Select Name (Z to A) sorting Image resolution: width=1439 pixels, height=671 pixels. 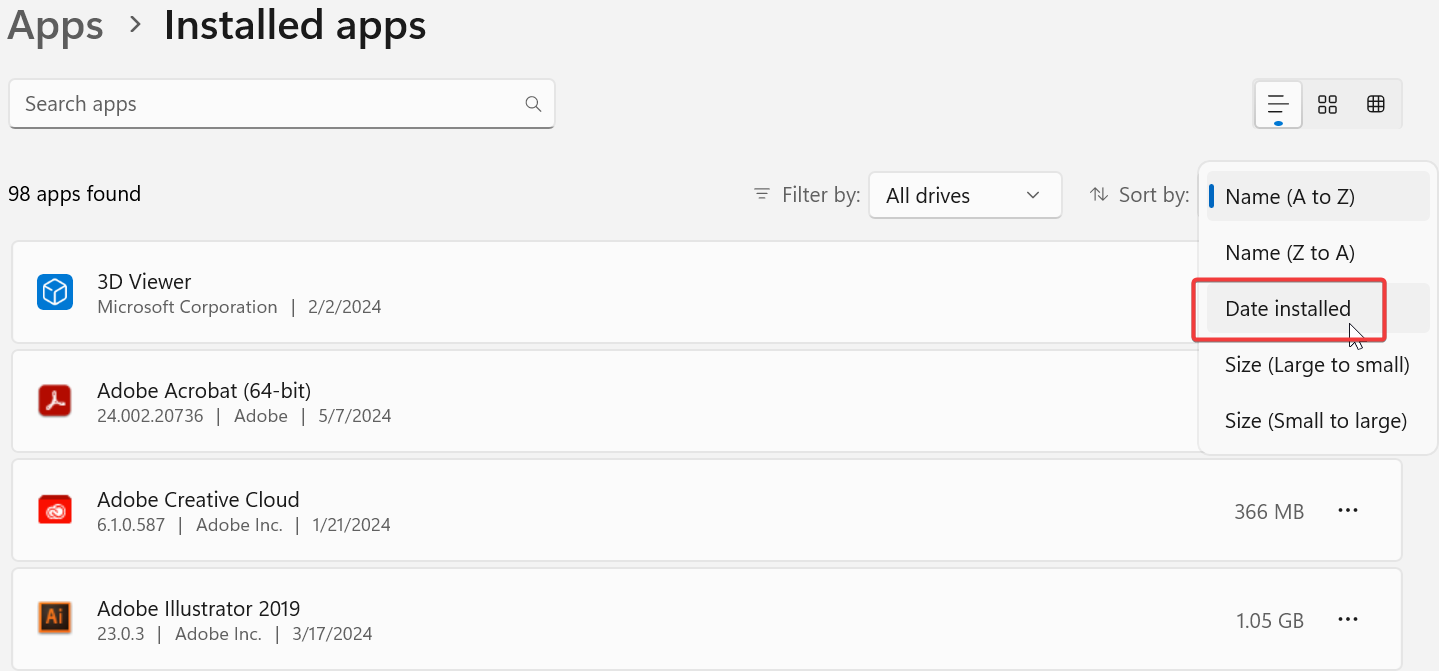[1290, 253]
